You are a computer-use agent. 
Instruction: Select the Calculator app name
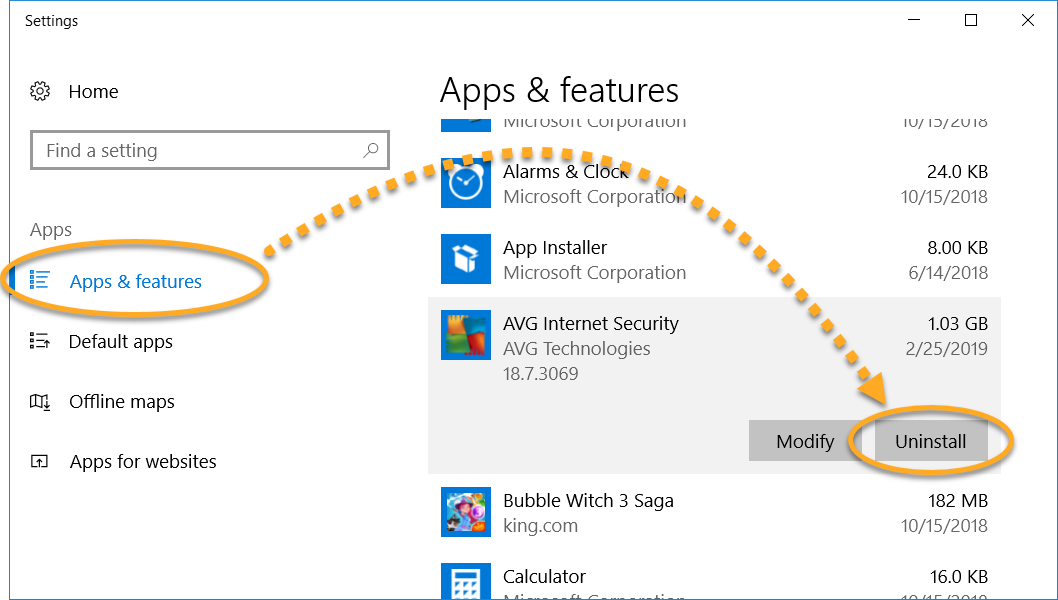(544, 576)
